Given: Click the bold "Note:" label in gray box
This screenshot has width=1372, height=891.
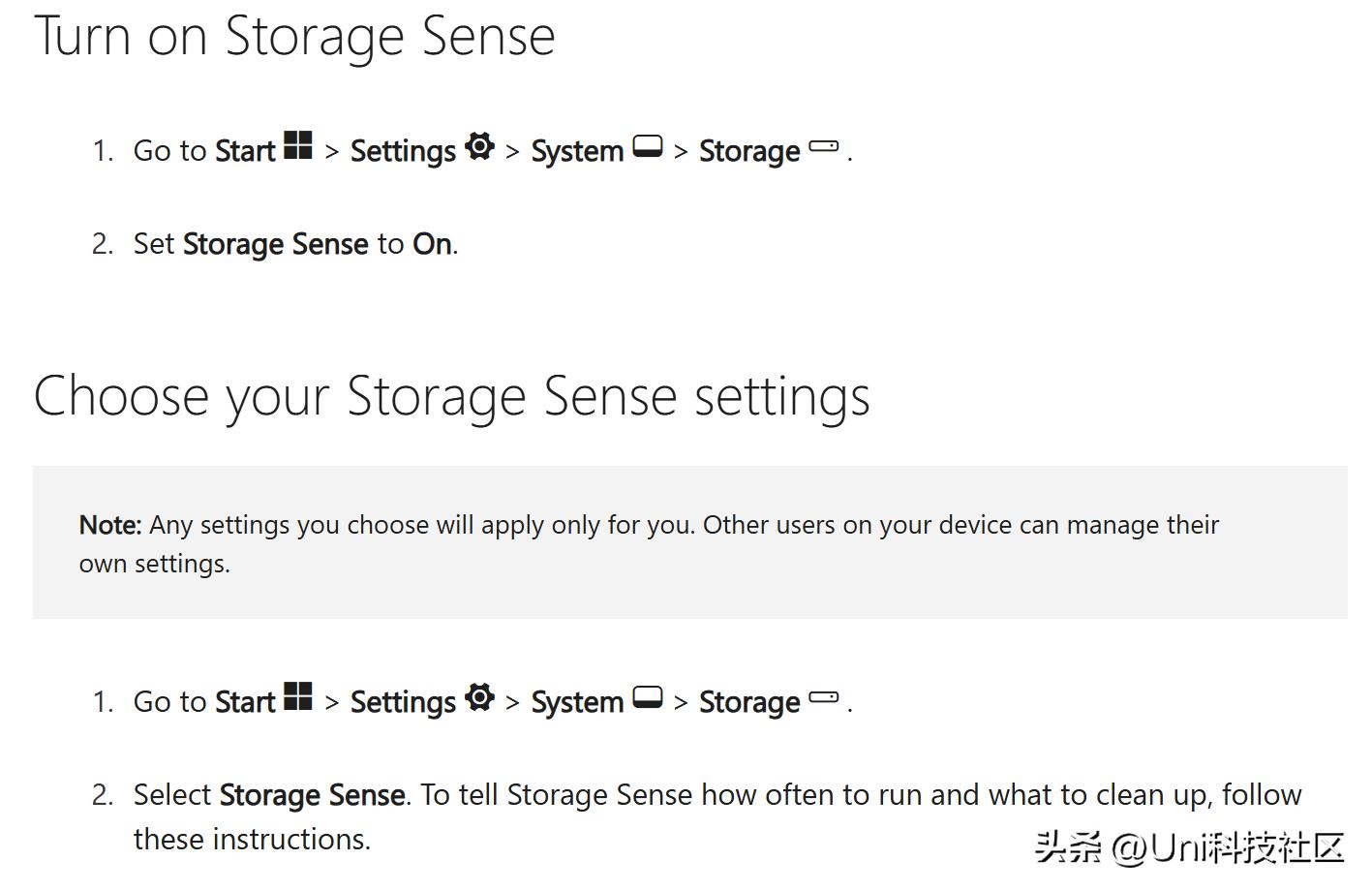Looking at the screenshot, I should coord(110,525).
